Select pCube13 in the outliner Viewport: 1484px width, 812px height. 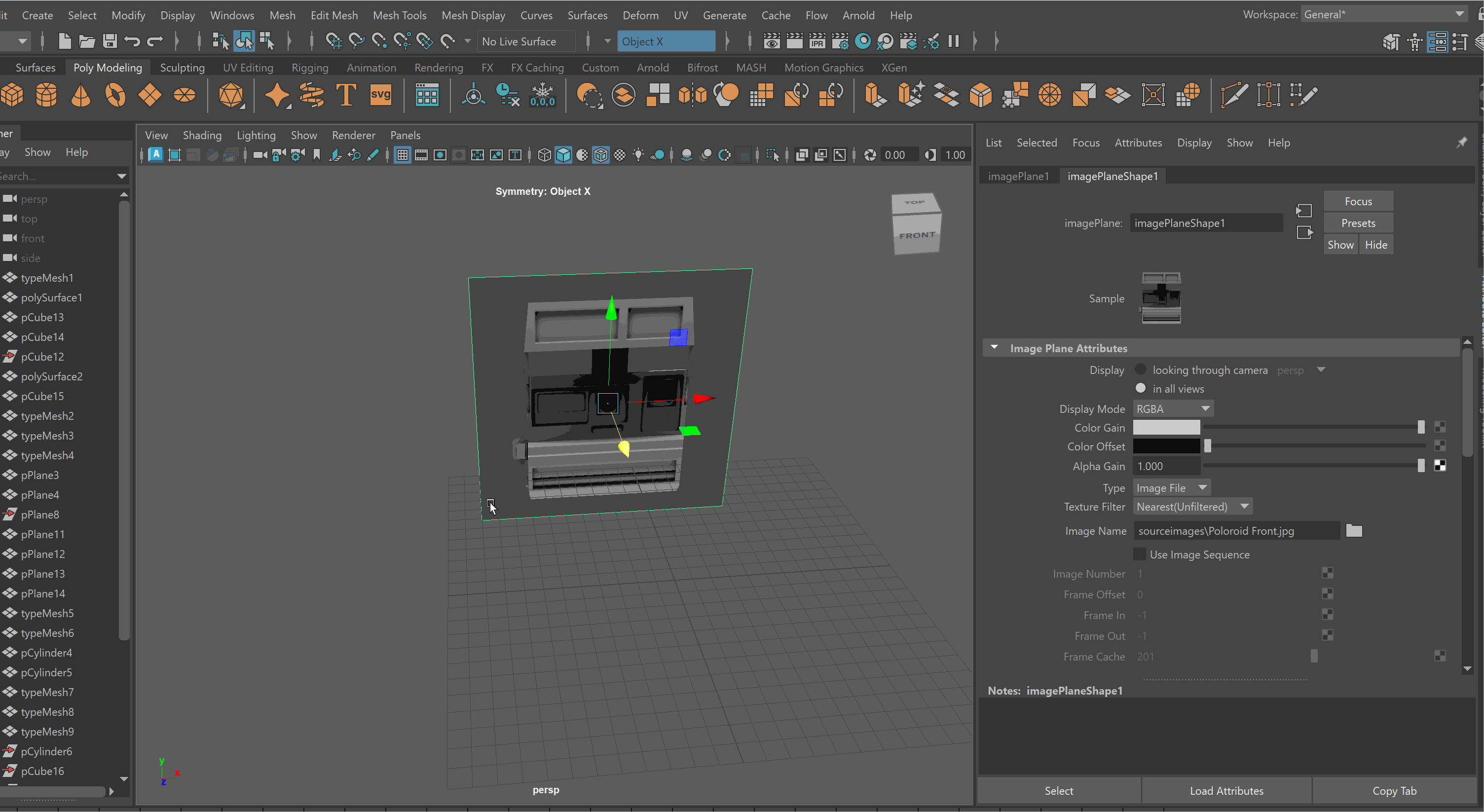pyautogui.click(x=42, y=317)
